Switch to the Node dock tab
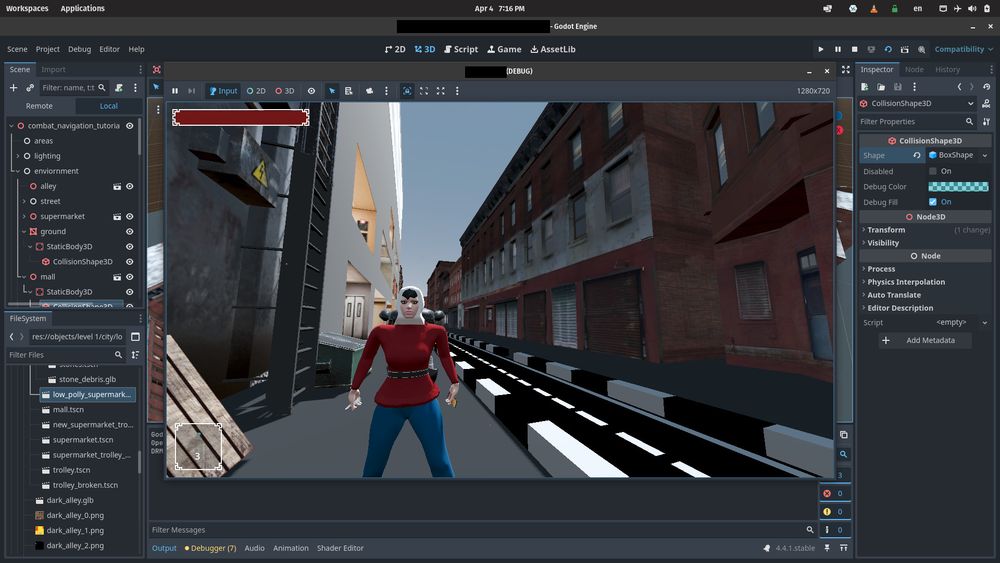Viewport: 1000px width, 563px height. [914, 69]
